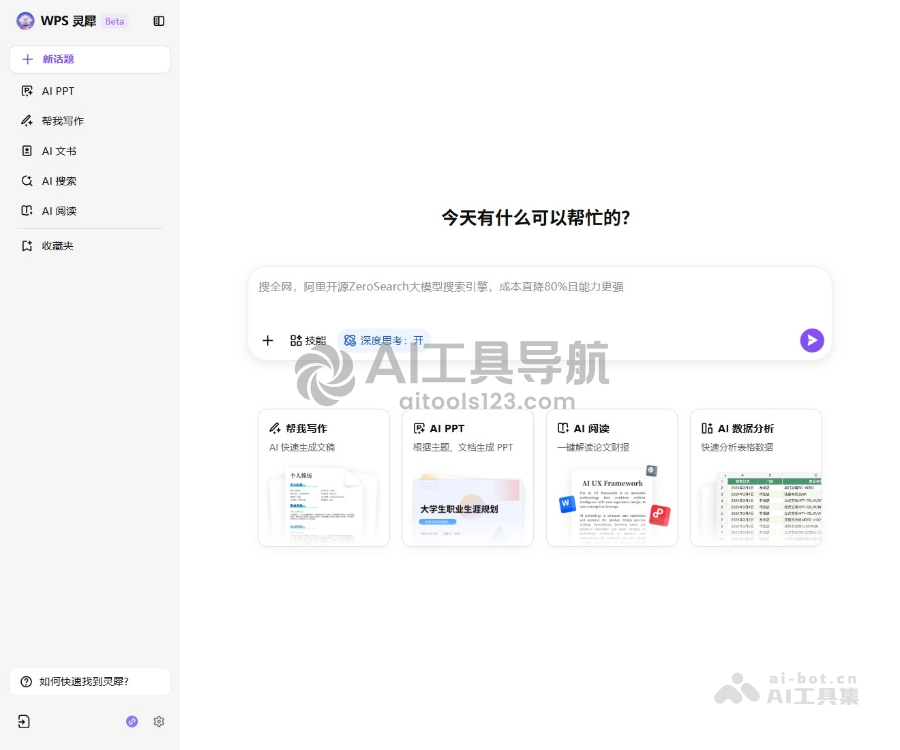Click the text 一键解读论文财报
Viewport: 900px width, 750px height.
click(593, 447)
